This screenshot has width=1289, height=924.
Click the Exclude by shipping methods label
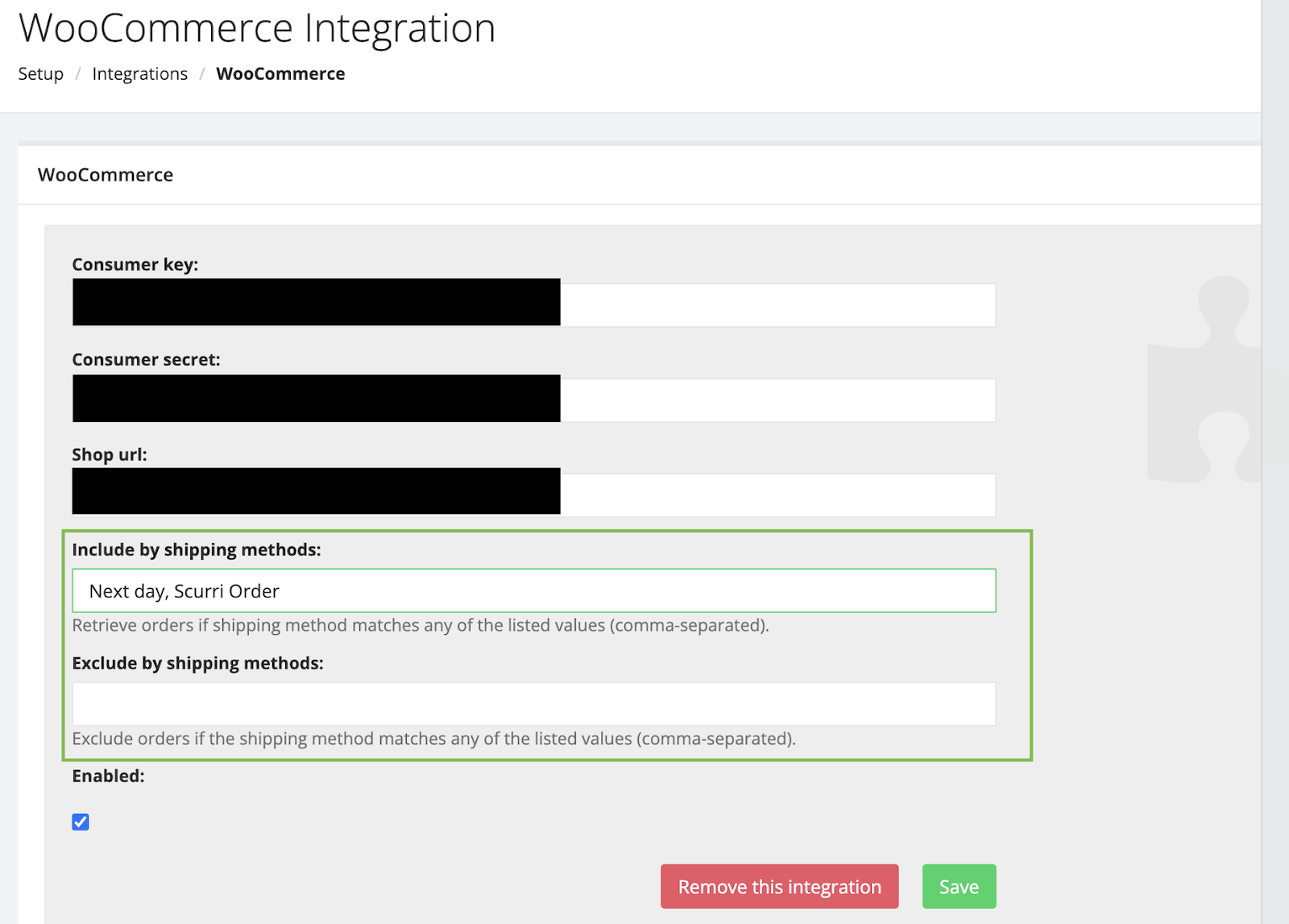[x=197, y=663]
